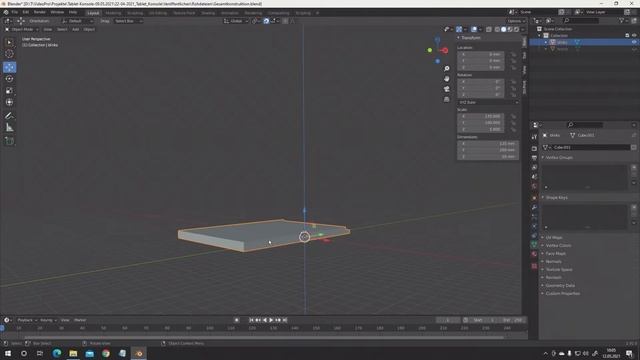Expand Custom Properties panel
The height and width of the screenshot is (360, 640).
562,293
